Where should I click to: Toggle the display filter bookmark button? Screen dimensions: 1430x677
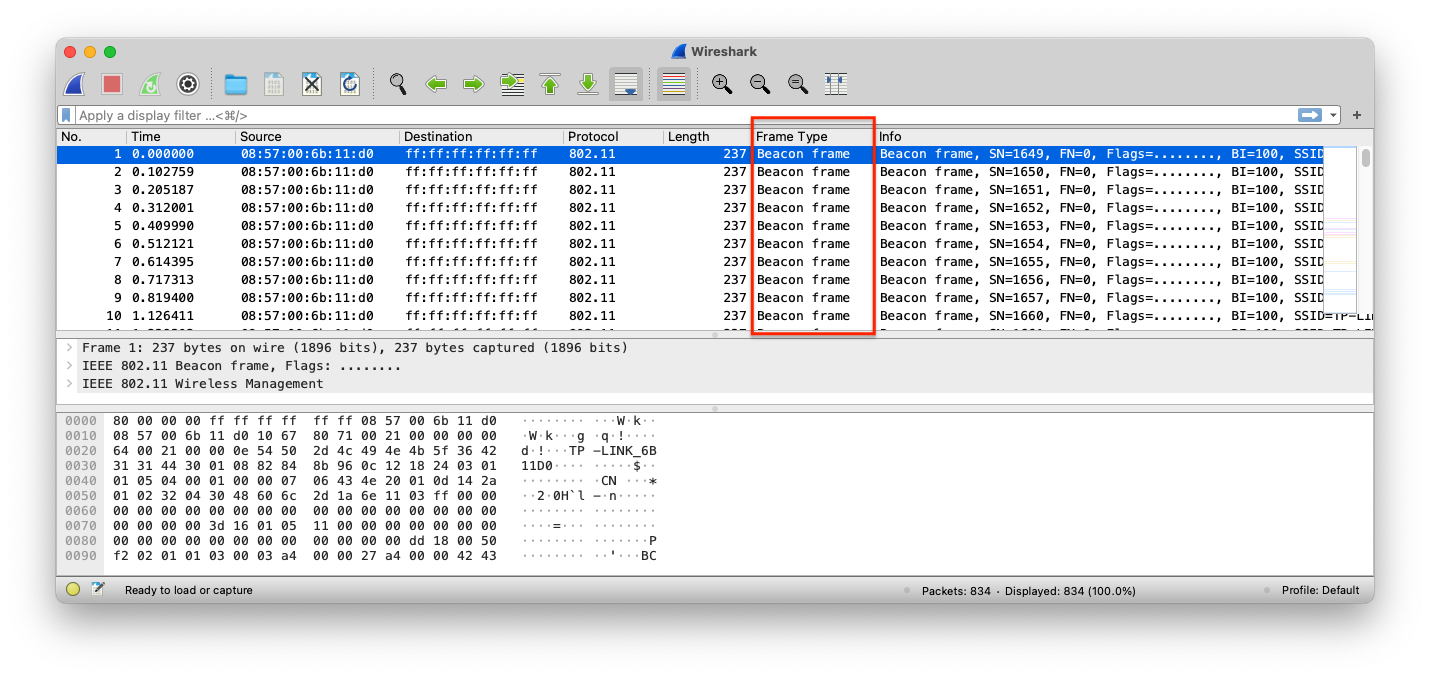(x=67, y=116)
